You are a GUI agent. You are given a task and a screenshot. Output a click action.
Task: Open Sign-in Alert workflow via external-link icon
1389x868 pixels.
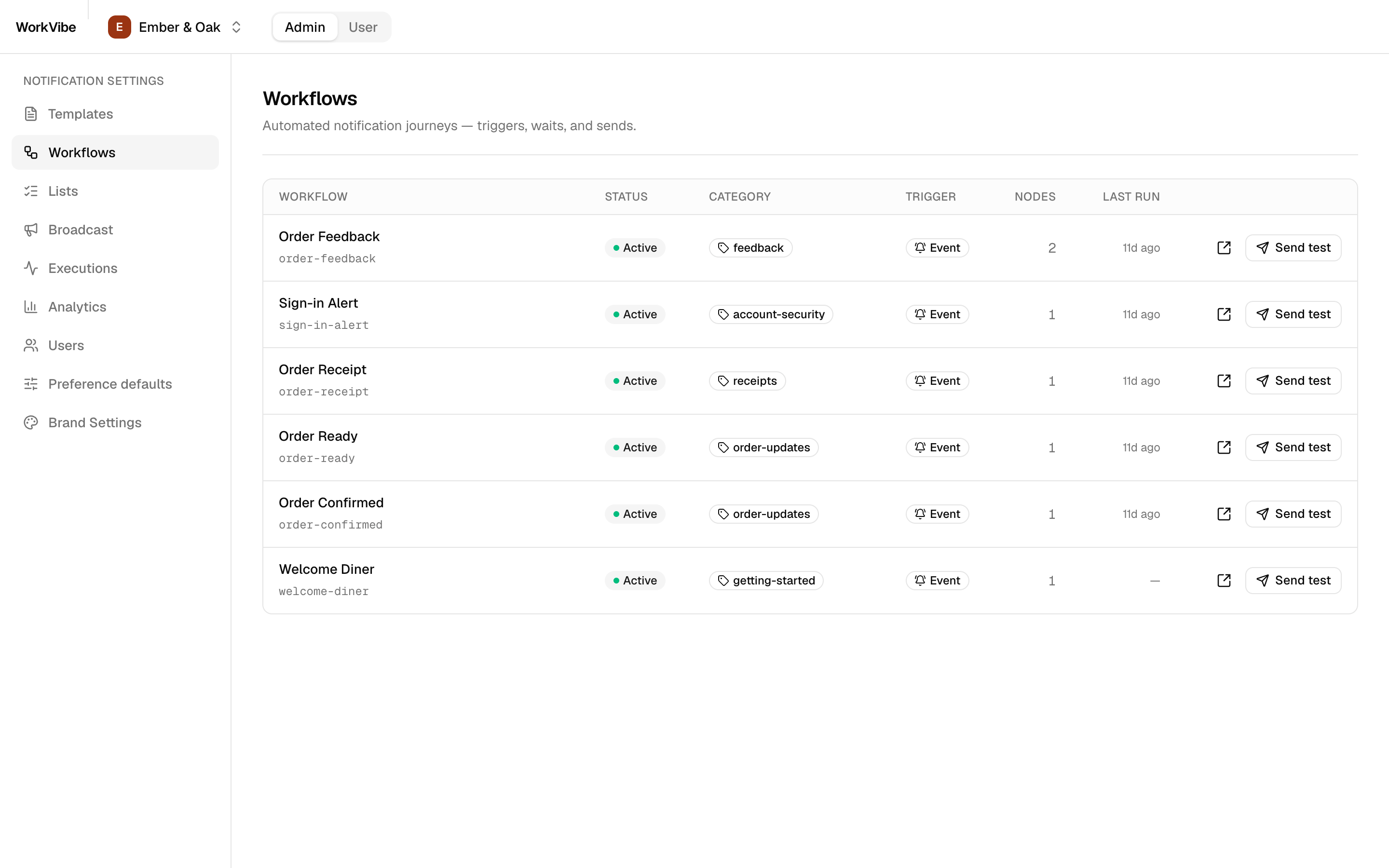coord(1224,314)
